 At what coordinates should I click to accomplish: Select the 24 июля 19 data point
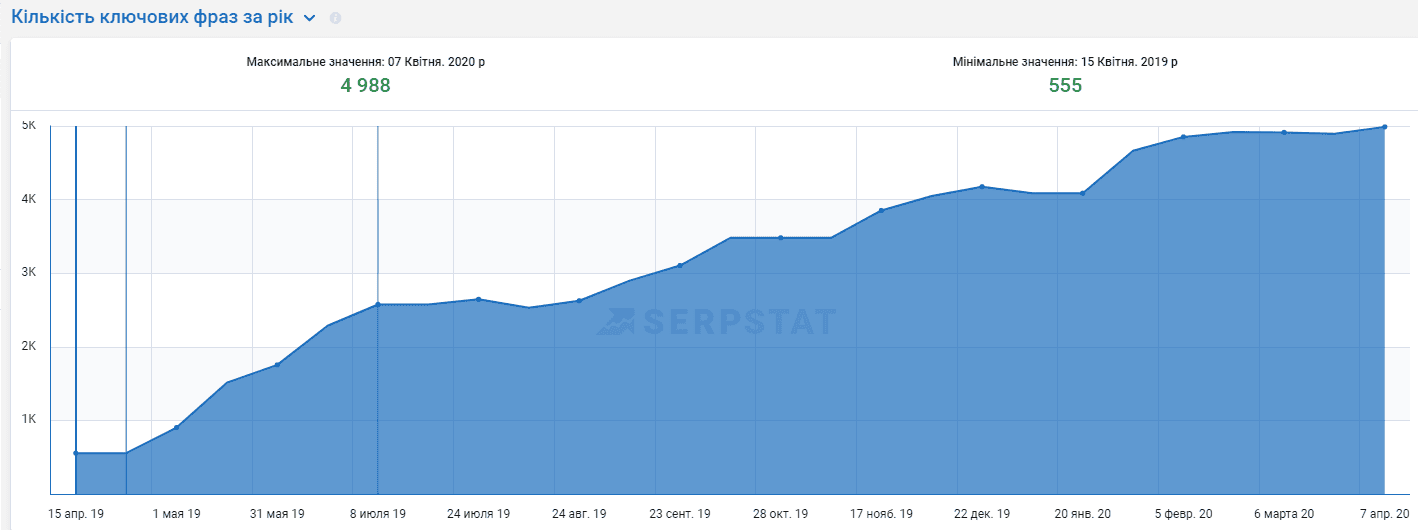click(479, 299)
